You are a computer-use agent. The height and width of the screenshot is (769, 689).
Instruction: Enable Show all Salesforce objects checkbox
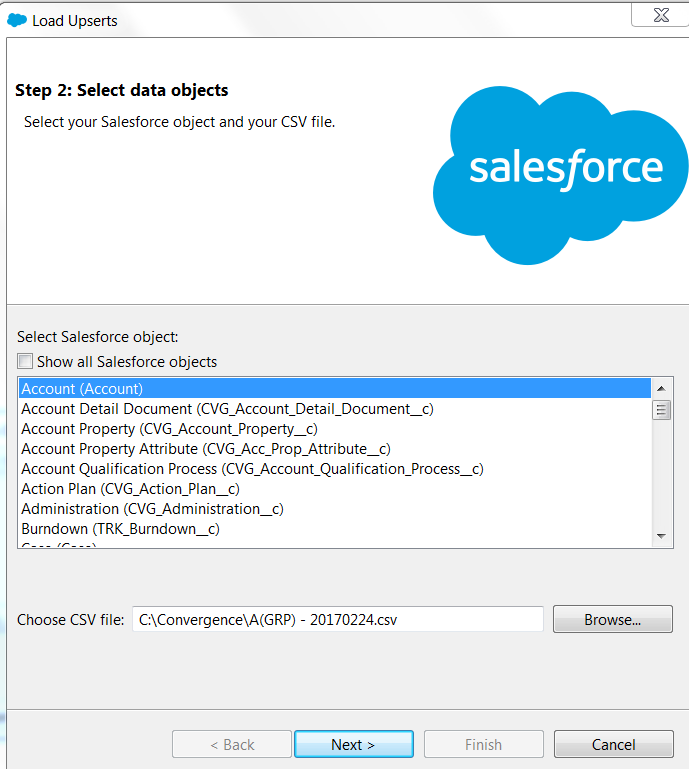click(x=25, y=362)
